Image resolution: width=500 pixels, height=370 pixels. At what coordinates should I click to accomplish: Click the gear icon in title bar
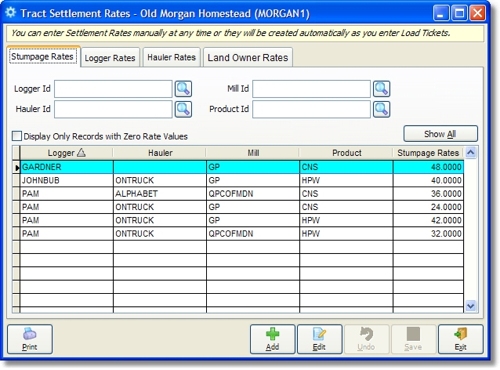click(11, 13)
